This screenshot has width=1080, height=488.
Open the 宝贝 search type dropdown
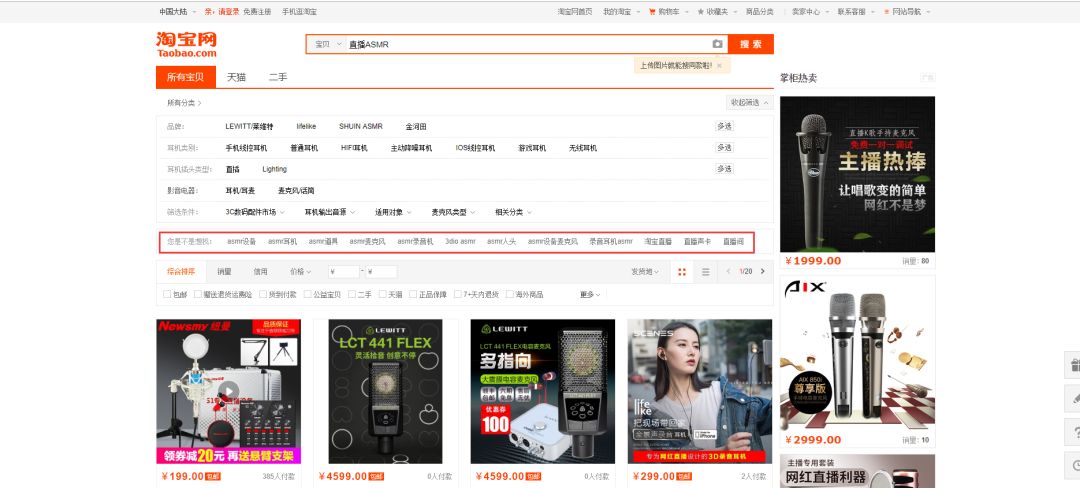click(328, 44)
